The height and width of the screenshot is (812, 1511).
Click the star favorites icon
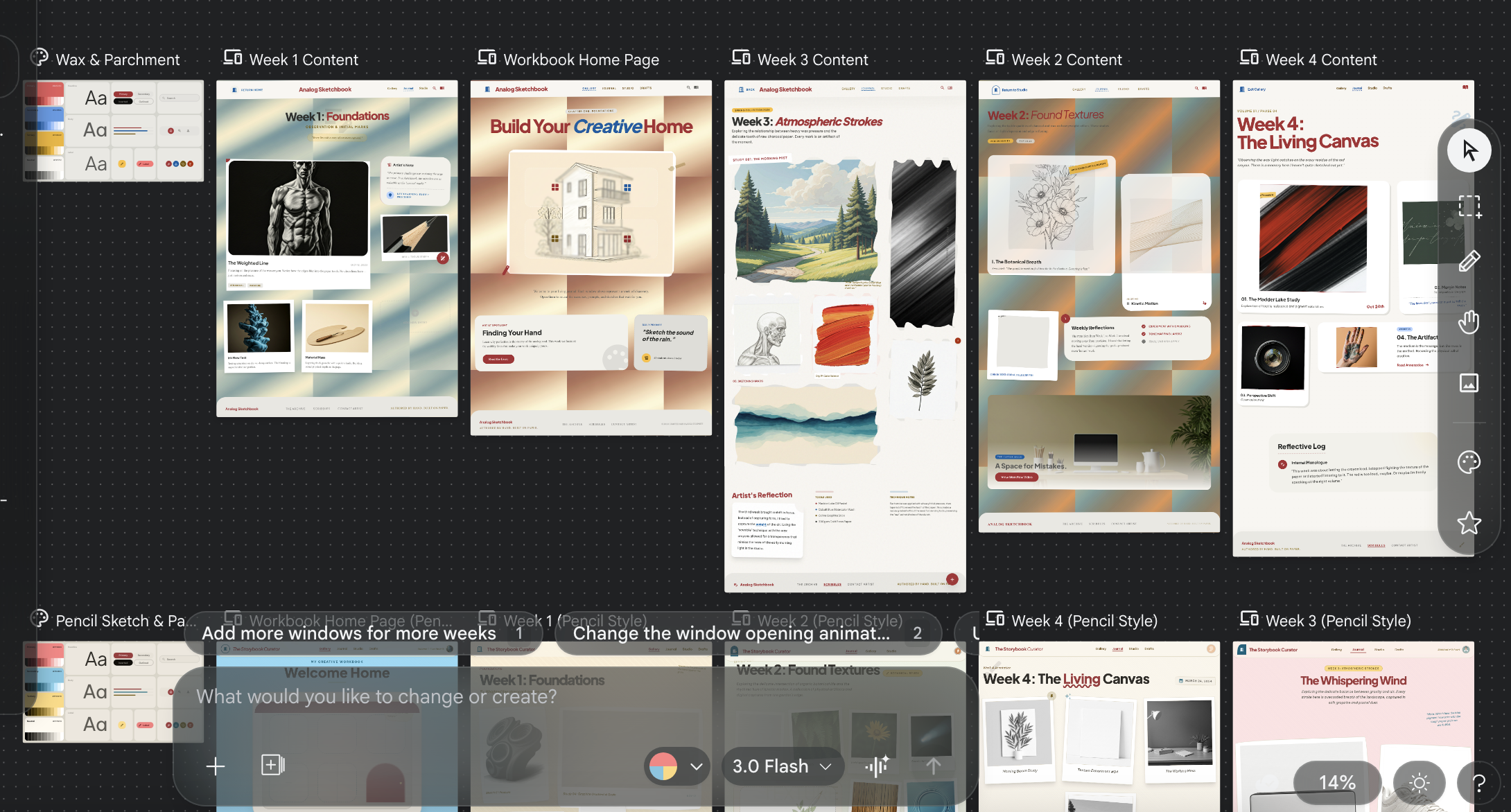click(x=1469, y=523)
